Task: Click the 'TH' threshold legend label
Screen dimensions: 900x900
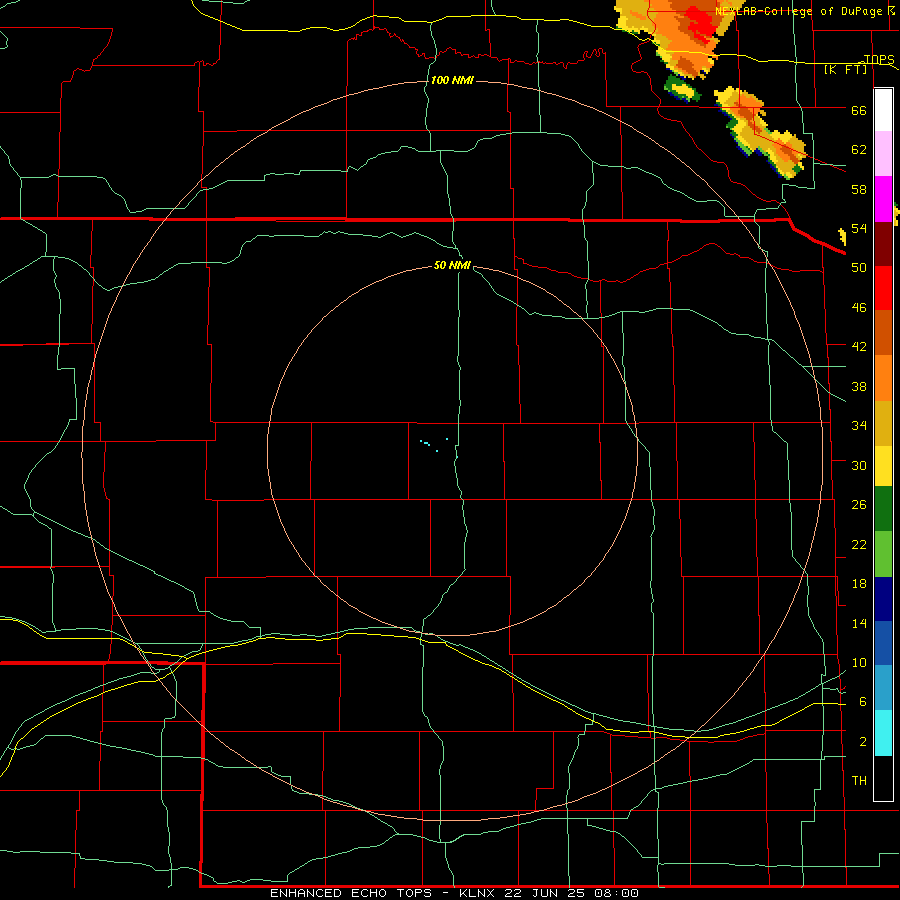Action: pyautogui.click(x=859, y=781)
